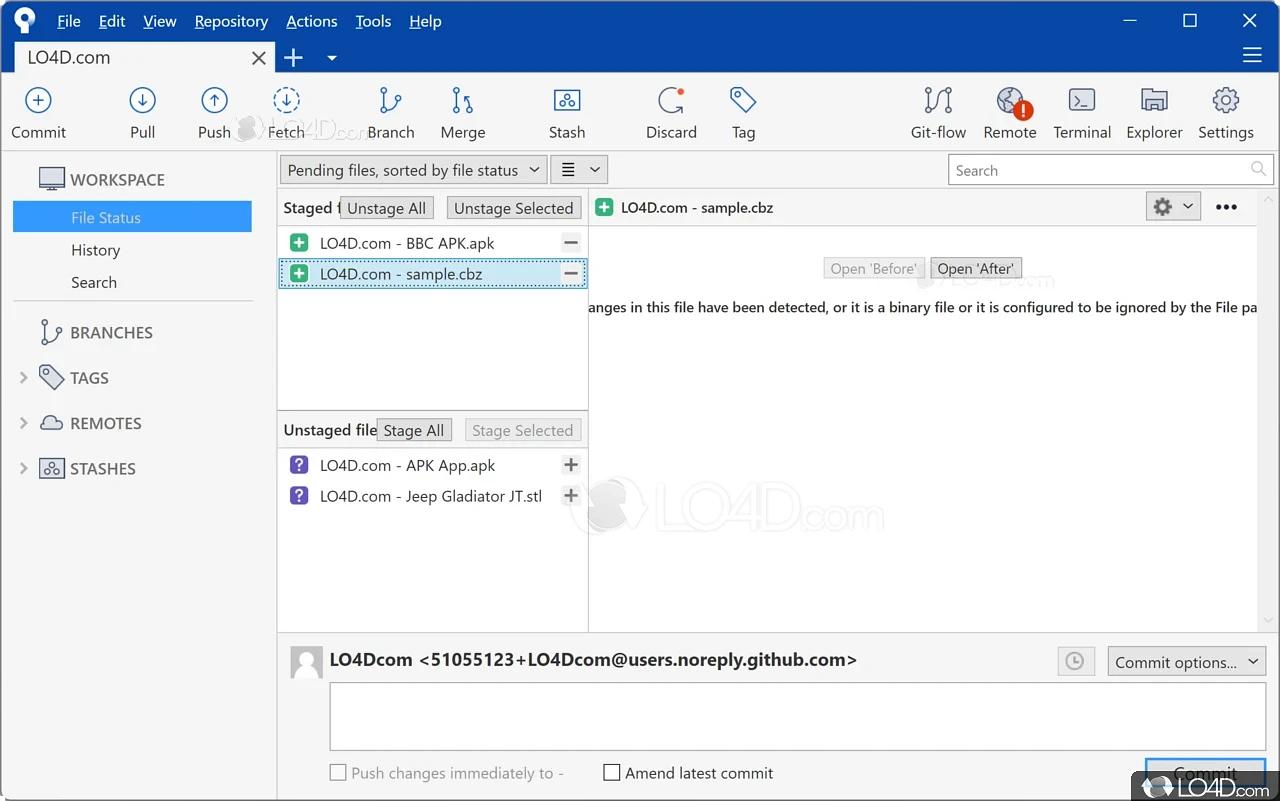Open the Stash tool
The image size is (1280, 801).
coord(566,110)
